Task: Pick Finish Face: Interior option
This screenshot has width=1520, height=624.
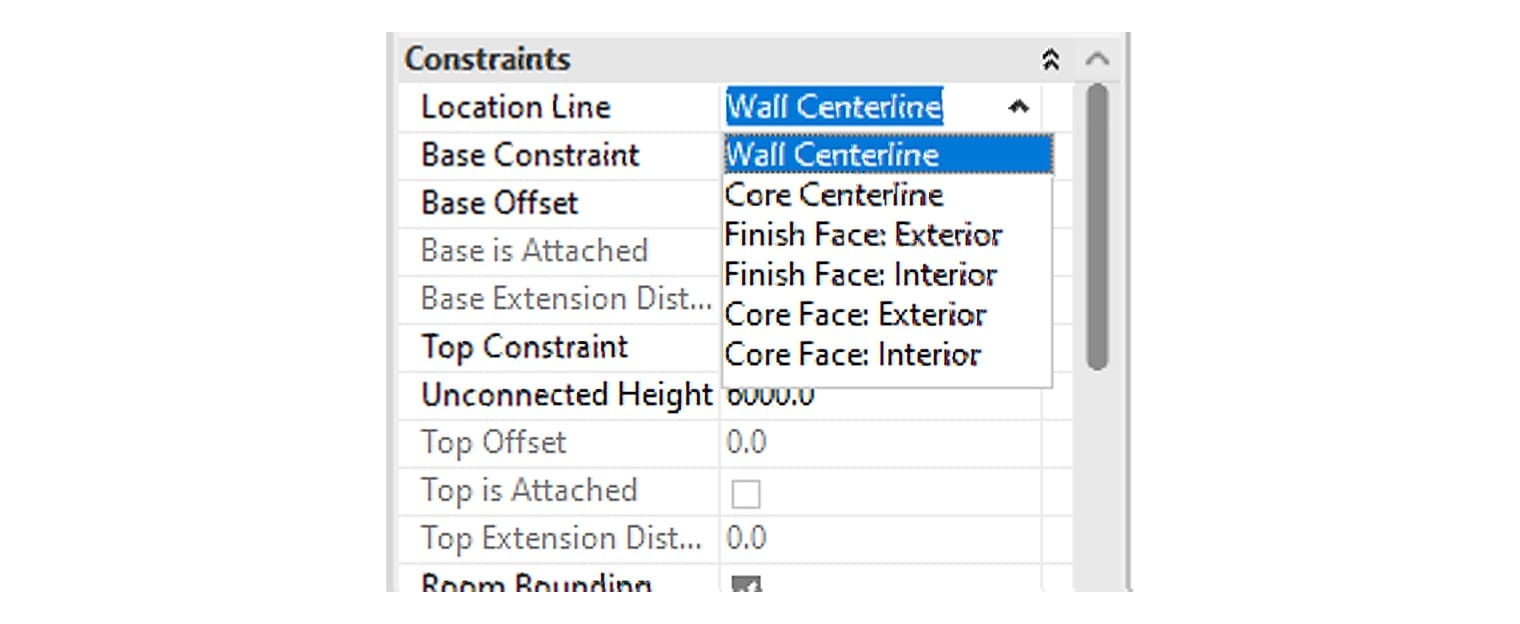Action: 887,274
